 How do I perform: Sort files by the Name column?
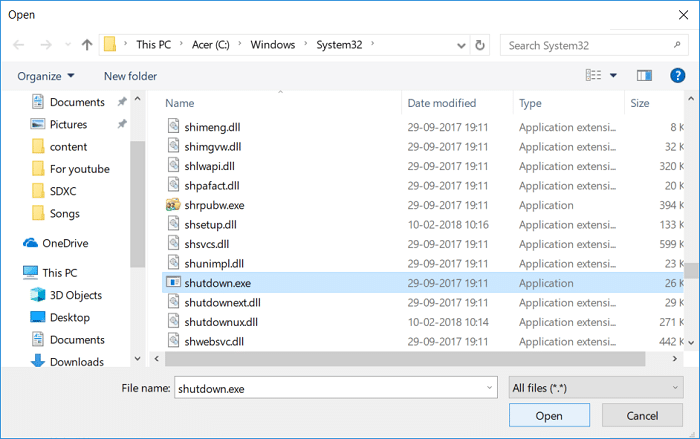180,103
